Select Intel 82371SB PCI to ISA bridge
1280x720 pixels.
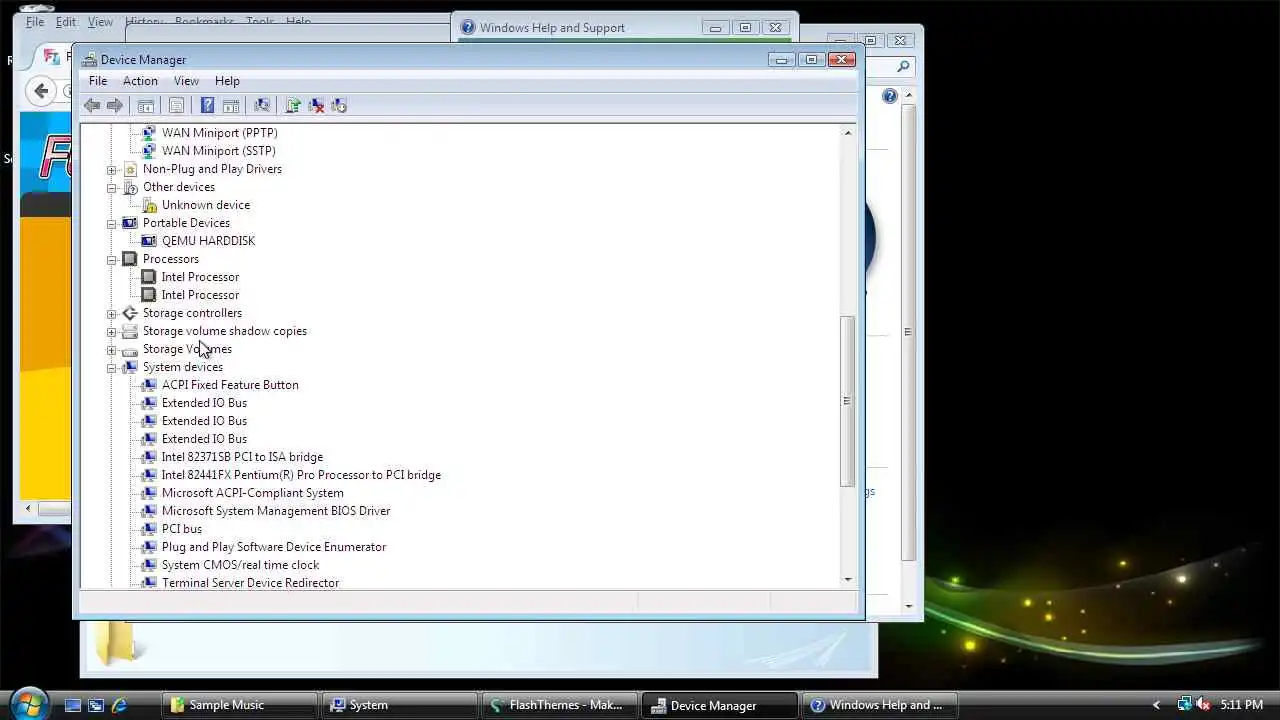(242, 457)
